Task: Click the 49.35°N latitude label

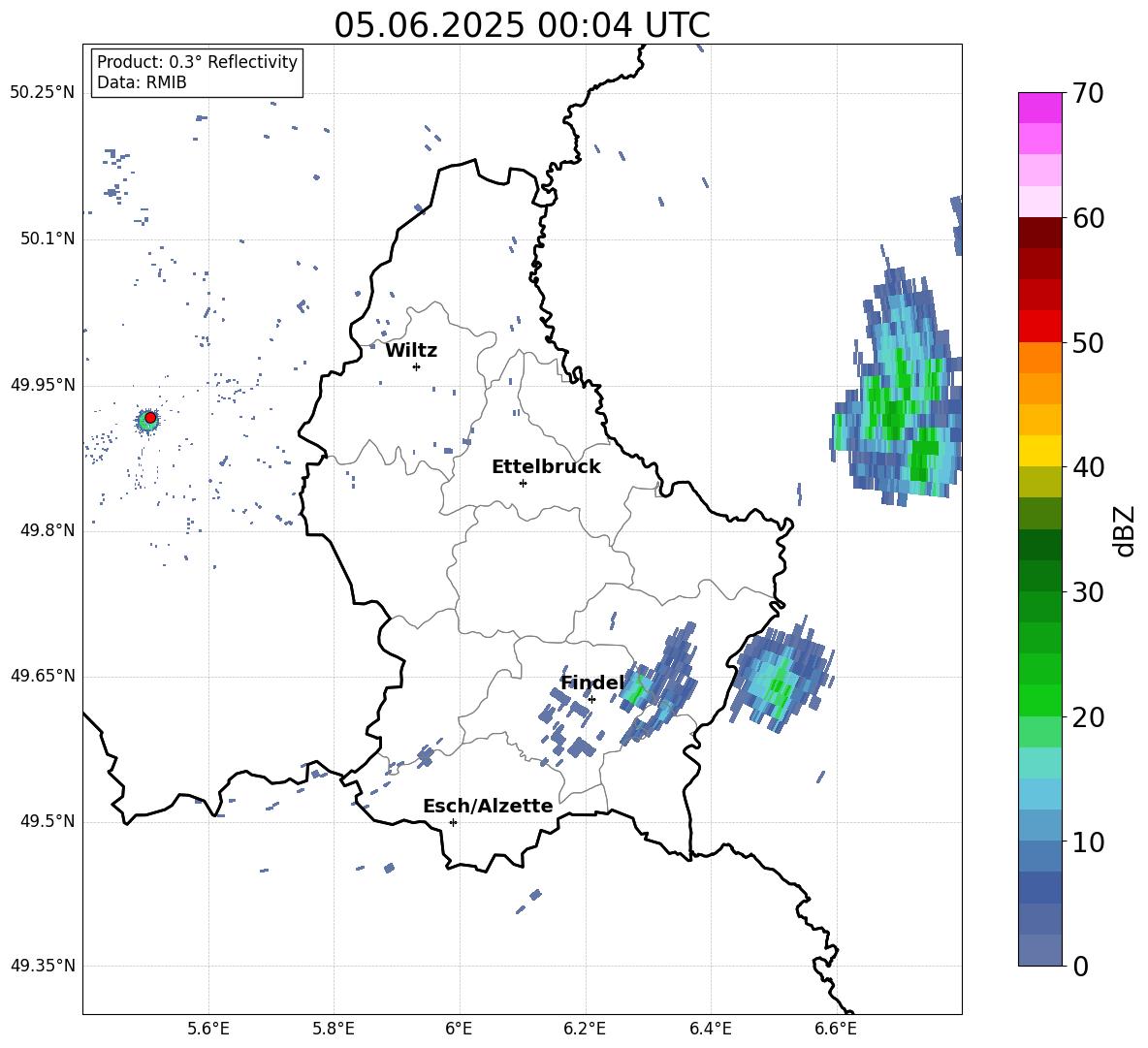Action: tap(43, 966)
